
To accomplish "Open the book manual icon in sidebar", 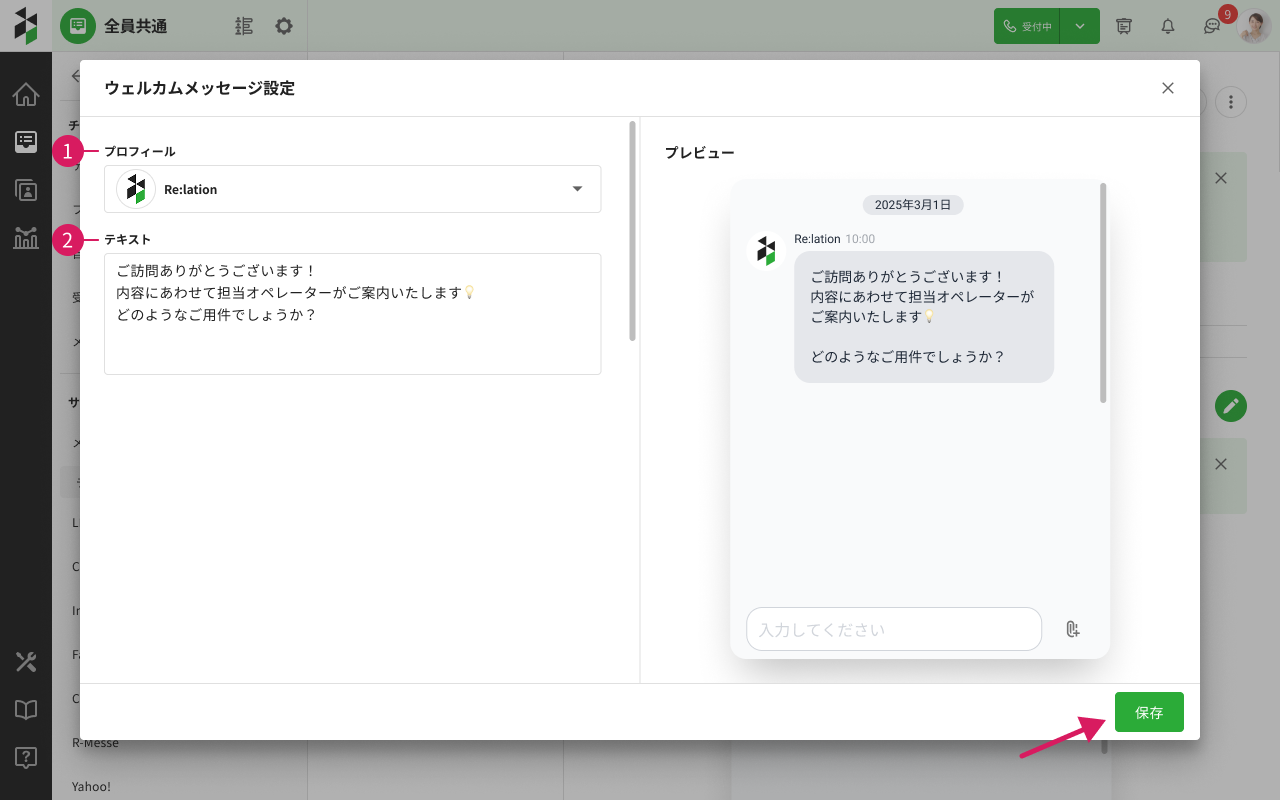I will tap(26, 710).
